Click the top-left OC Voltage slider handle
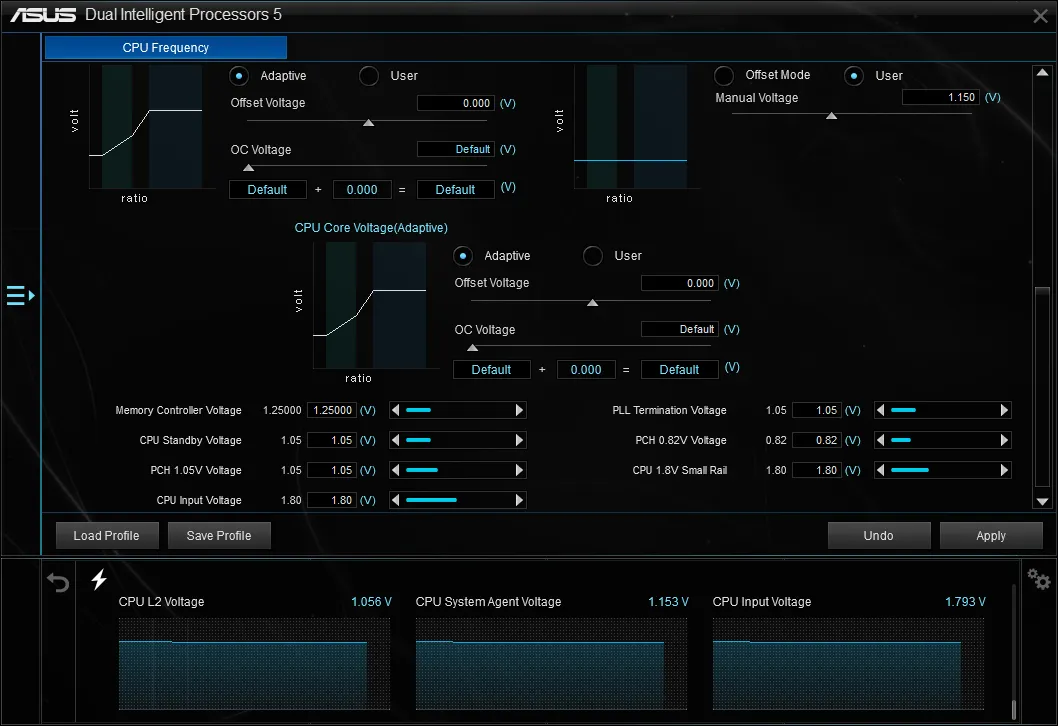1058x726 pixels. pos(248,167)
